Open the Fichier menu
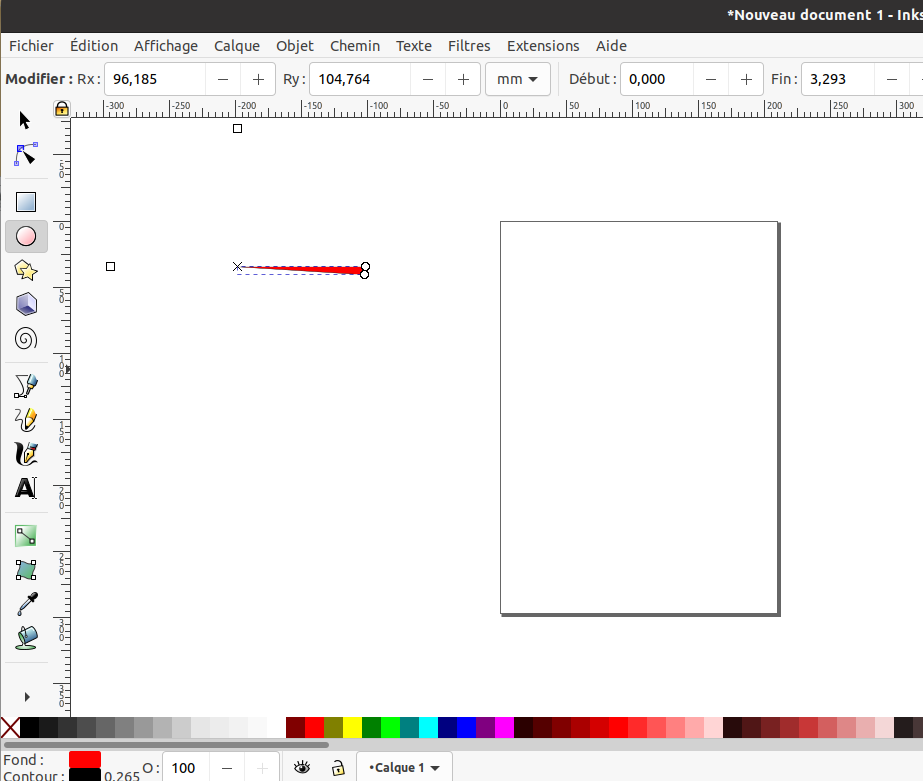 click(31, 46)
